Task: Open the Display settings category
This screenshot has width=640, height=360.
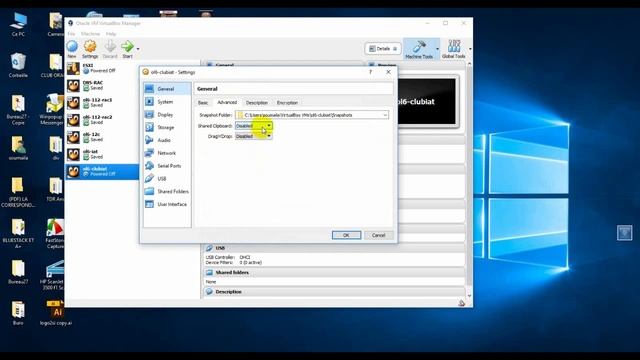Action: (x=167, y=115)
